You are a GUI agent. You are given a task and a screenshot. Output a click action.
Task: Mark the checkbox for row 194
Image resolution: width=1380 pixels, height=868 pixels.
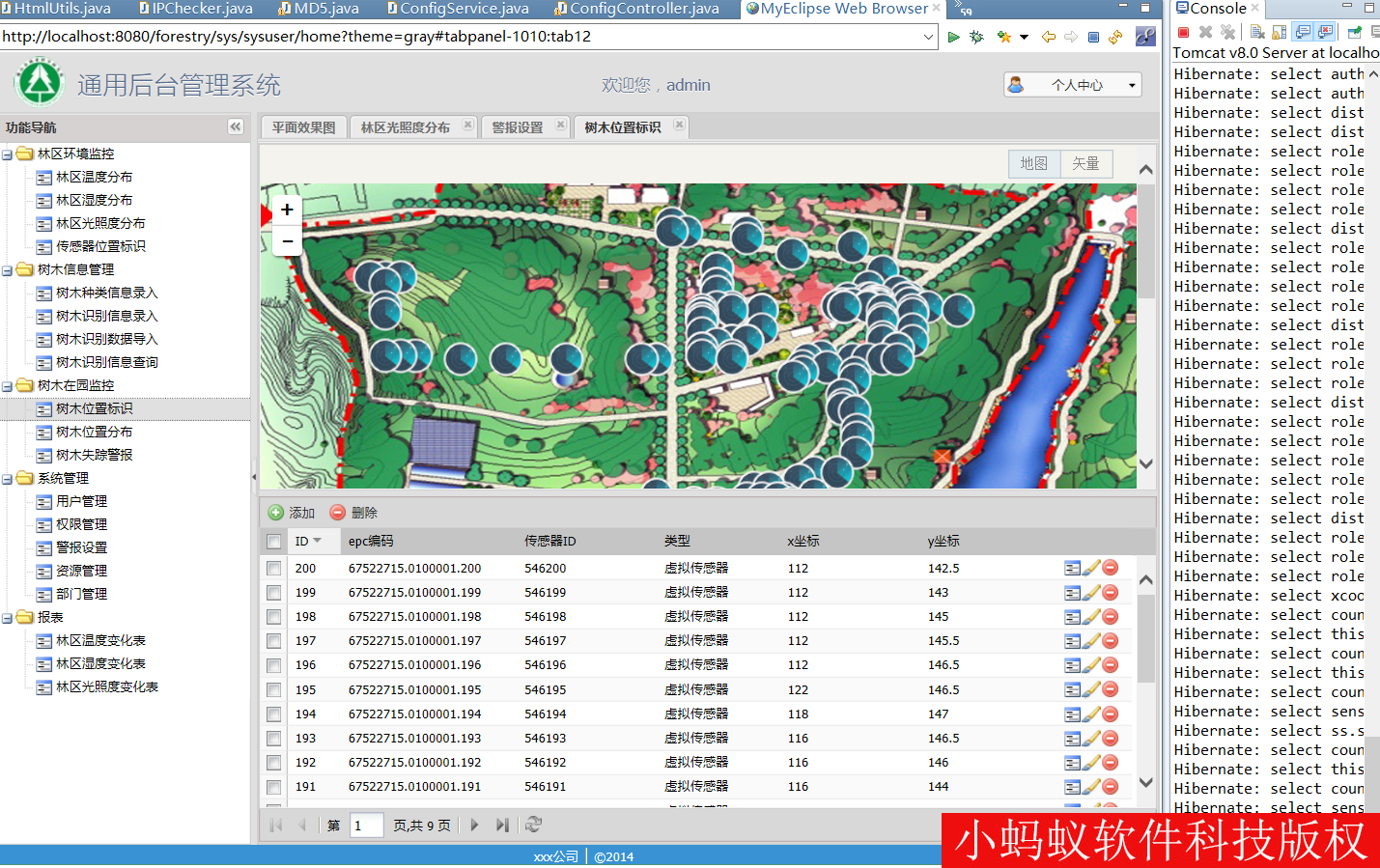click(x=274, y=714)
